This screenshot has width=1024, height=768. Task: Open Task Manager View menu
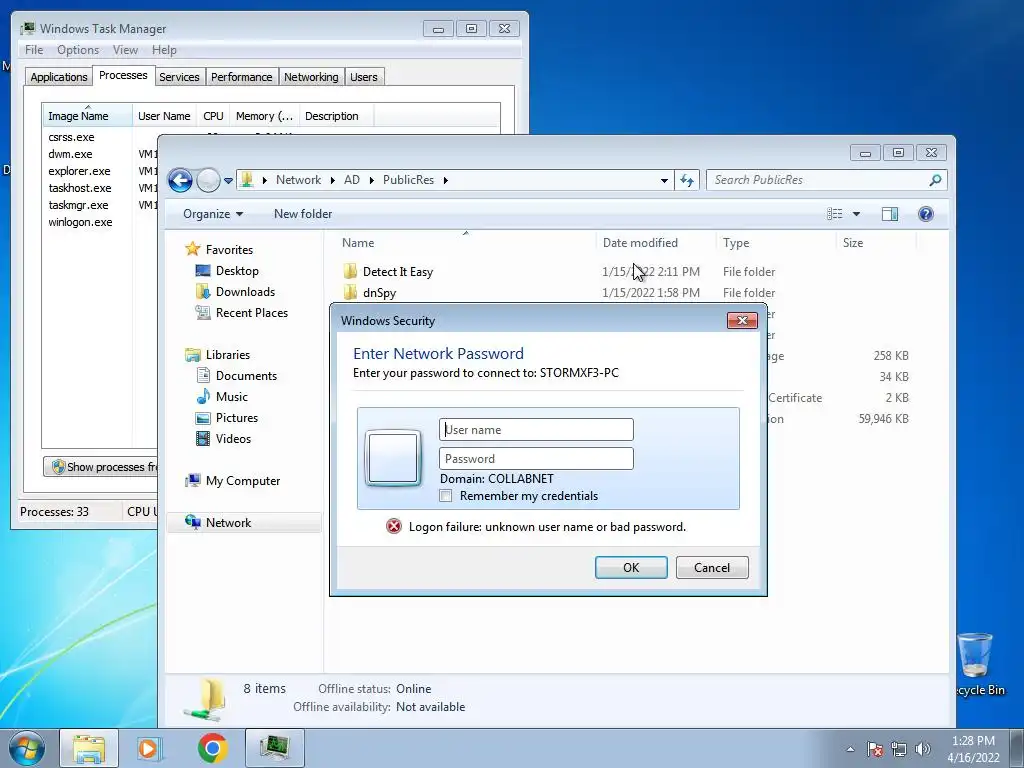(125, 50)
